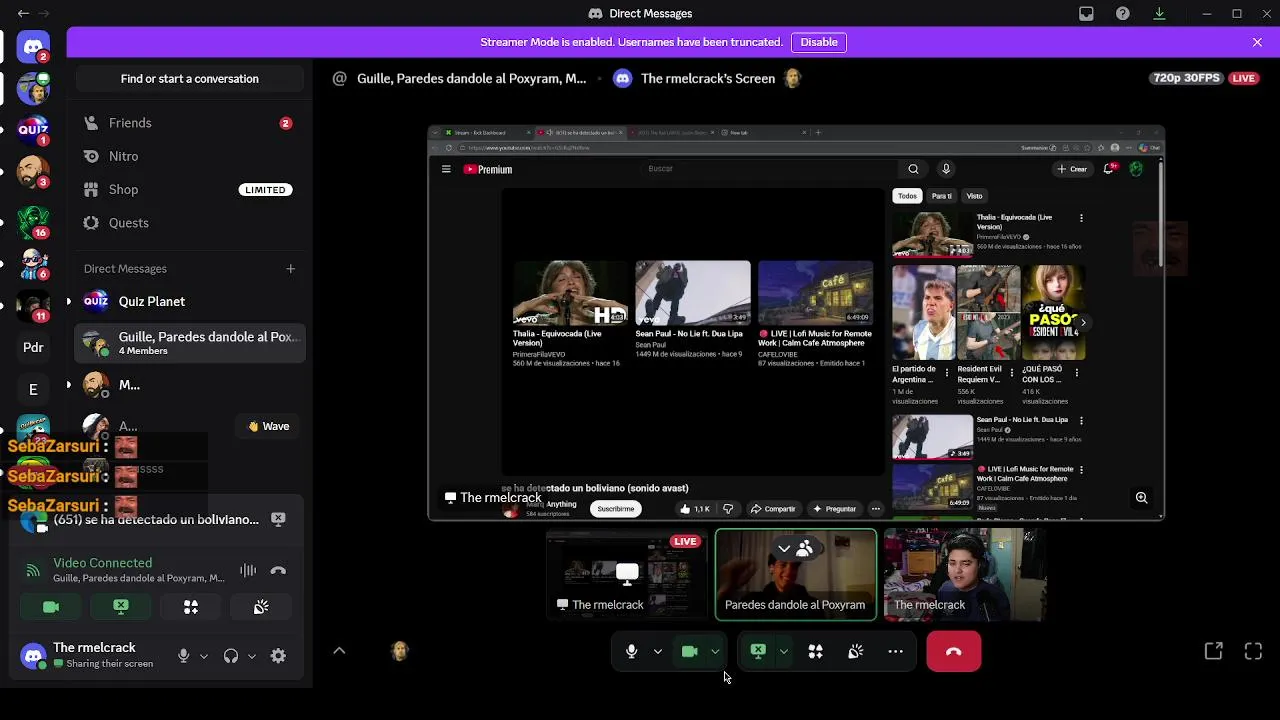Disconnect call from the Video Connected panel

[278, 570]
